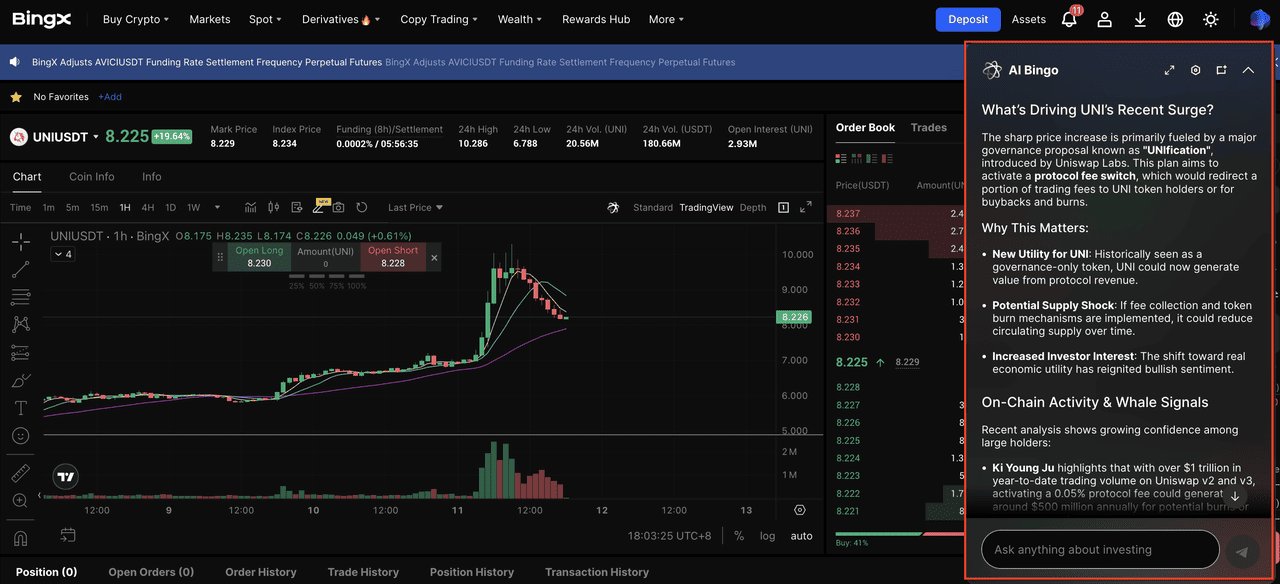Open the notifications bell icon

point(1069,19)
